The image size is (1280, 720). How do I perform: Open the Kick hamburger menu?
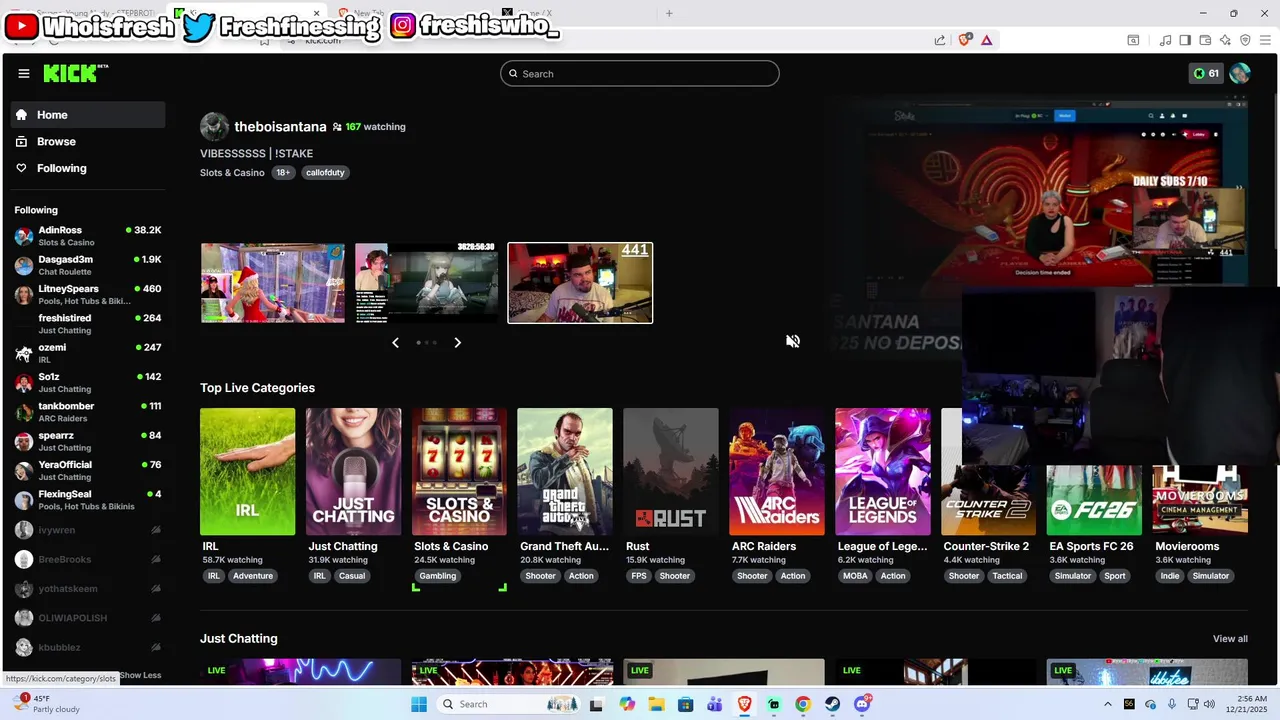(x=23, y=73)
